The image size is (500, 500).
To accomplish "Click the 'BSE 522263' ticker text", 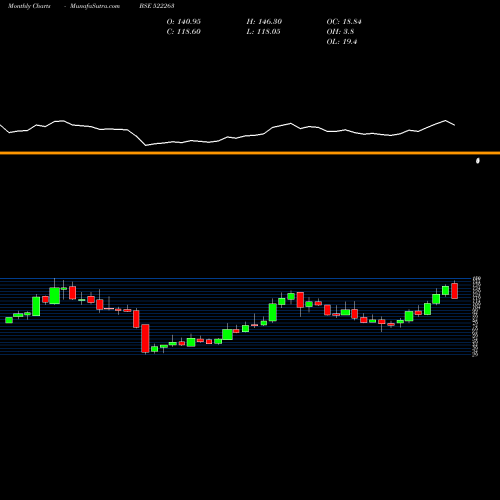I will (157, 6).
